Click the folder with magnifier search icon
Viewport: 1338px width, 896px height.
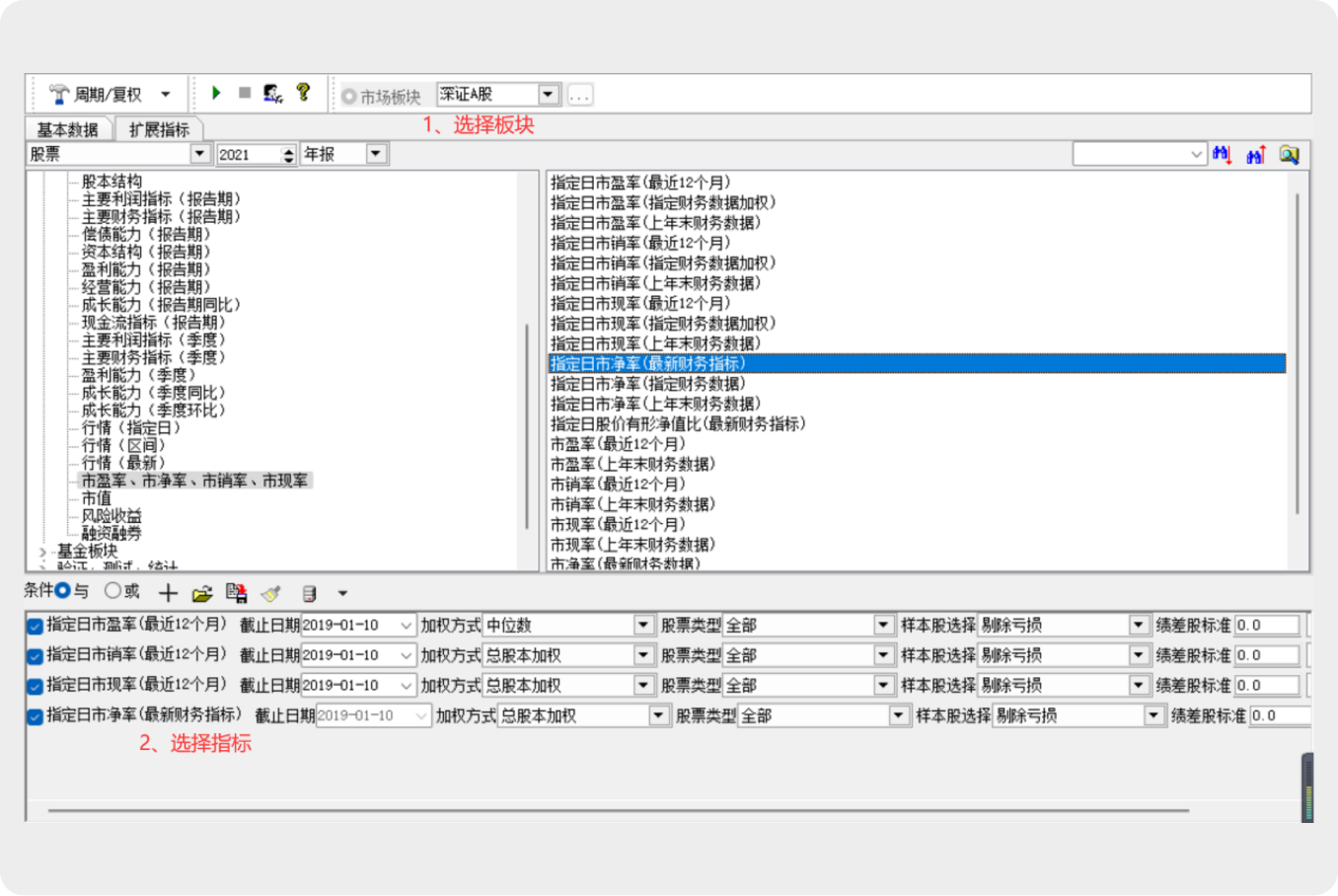click(1289, 155)
